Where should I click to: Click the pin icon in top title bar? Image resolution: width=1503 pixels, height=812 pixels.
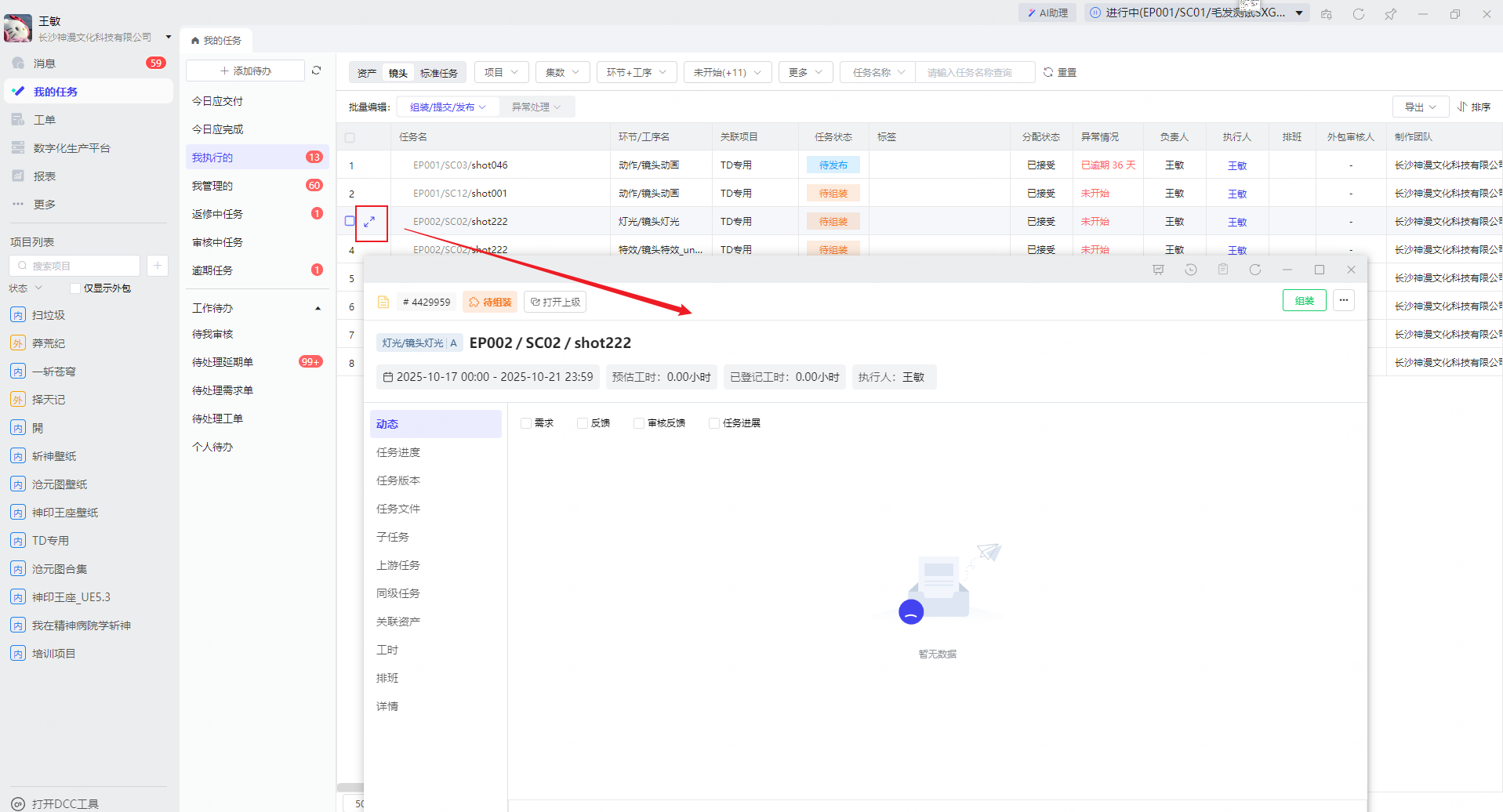coord(1390,14)
